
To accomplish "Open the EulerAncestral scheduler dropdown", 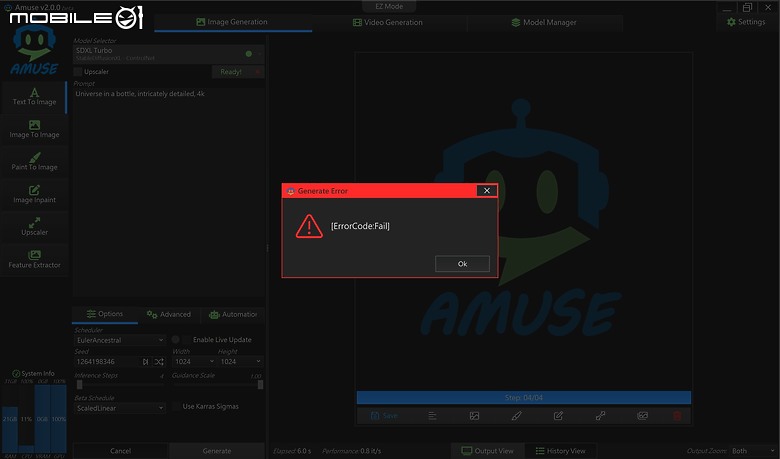I will click(x=119, y=340).
